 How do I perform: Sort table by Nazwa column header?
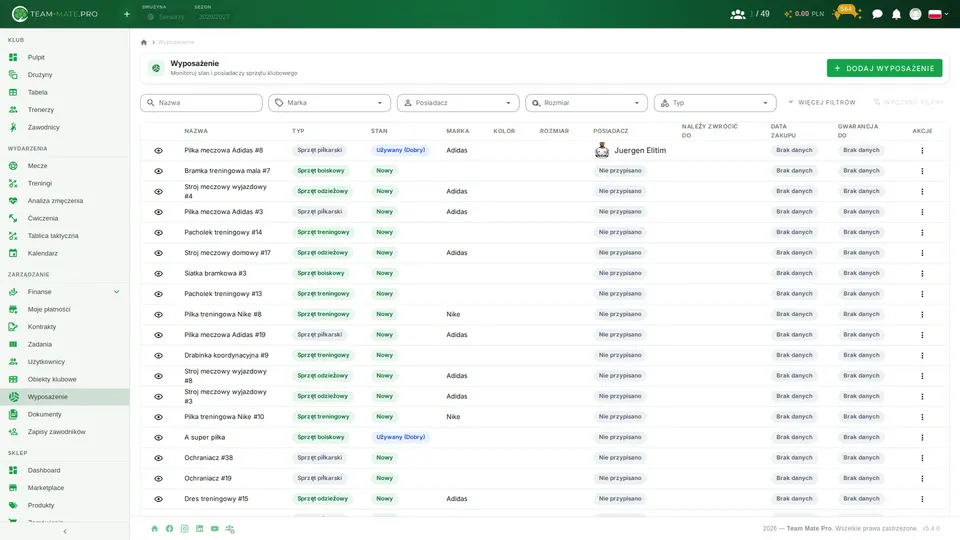point(196,131)
